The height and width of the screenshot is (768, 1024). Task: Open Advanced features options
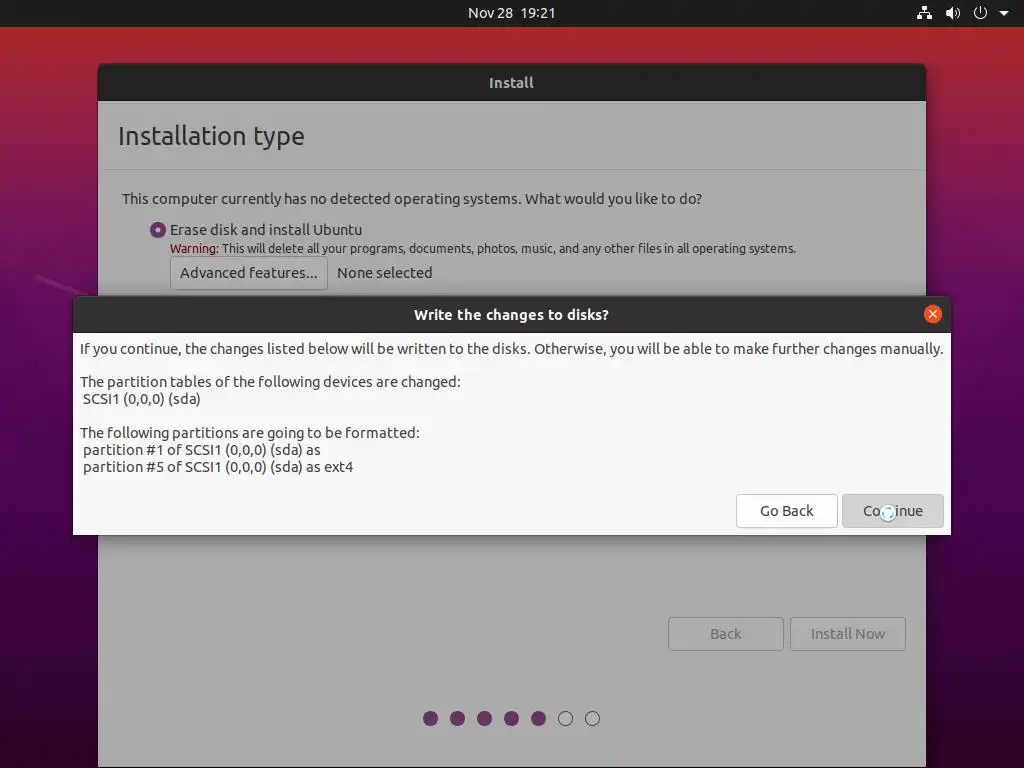(x=248, y=273)
